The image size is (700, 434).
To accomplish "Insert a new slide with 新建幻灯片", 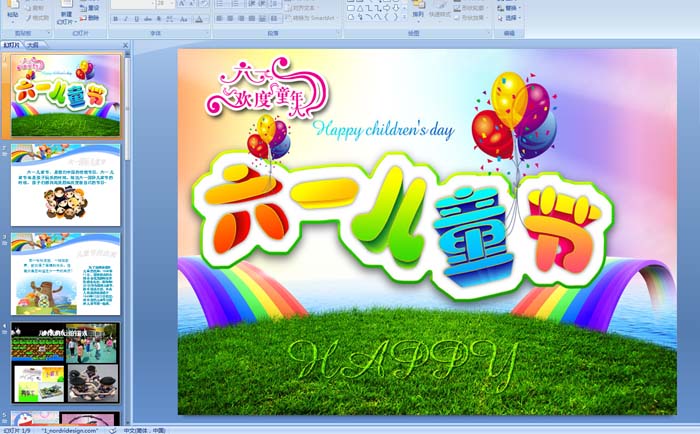I will click(67, 13).
